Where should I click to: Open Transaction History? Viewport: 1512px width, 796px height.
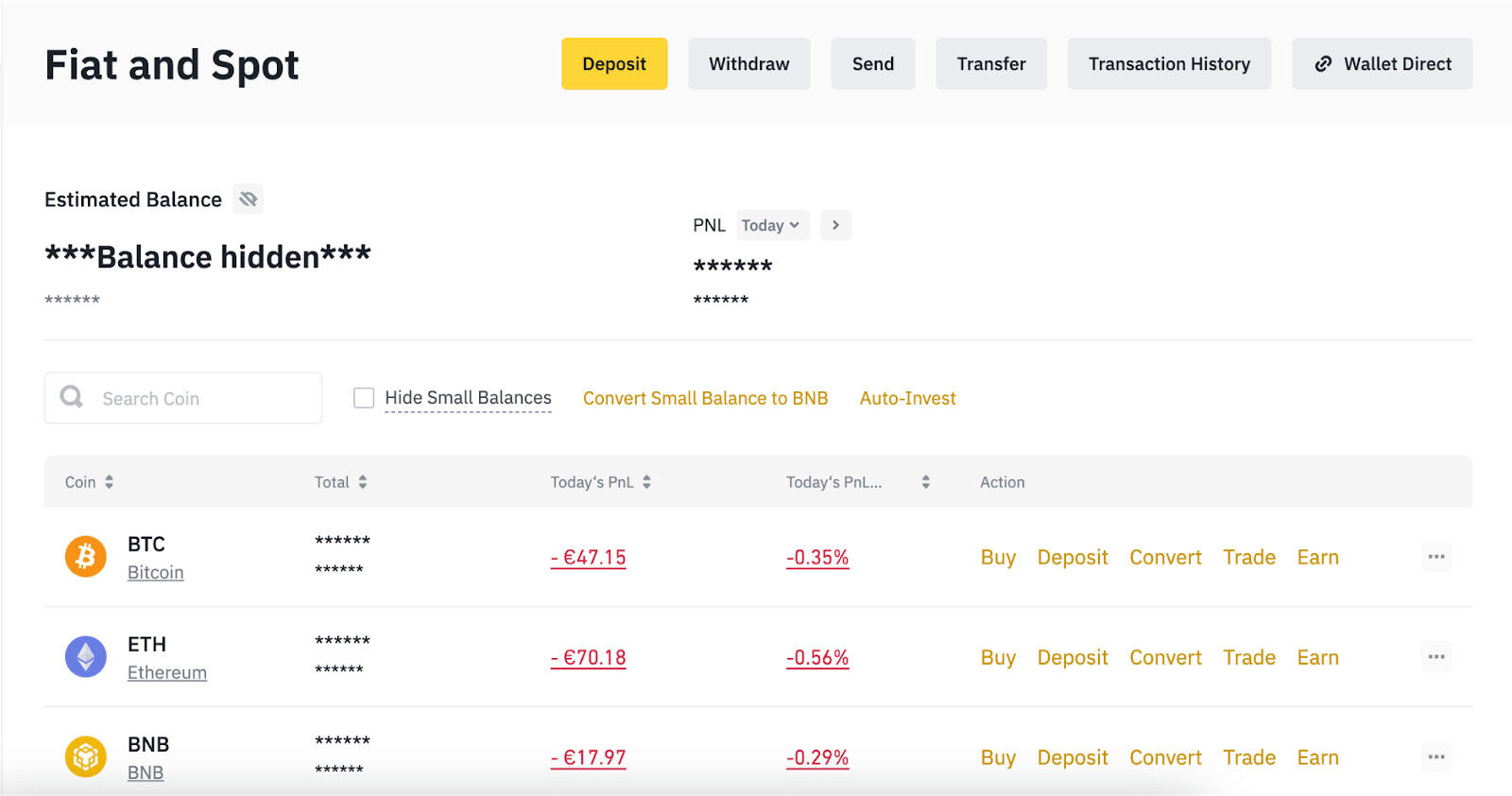coord(1169,64)
